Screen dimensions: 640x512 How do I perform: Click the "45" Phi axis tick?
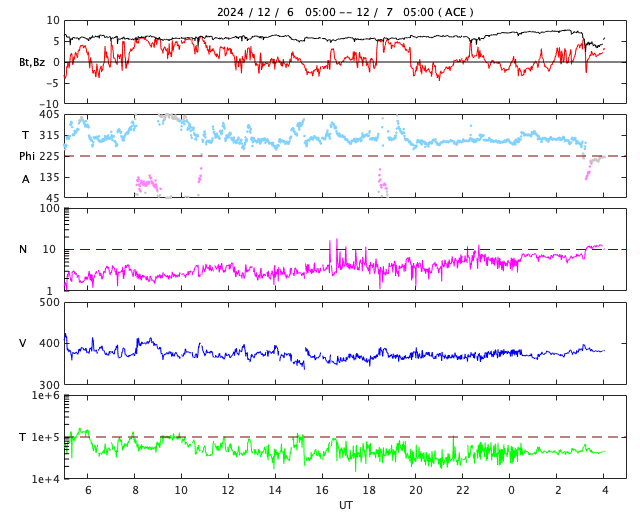click(x=52, y=198)
